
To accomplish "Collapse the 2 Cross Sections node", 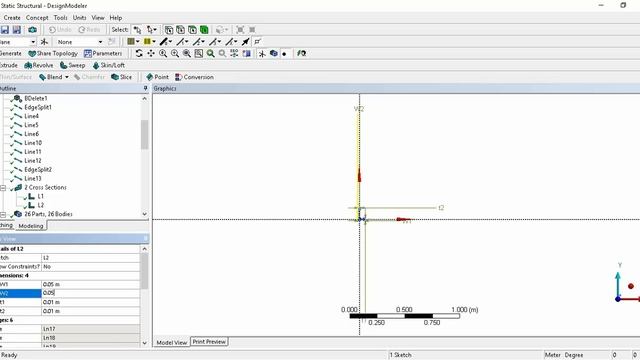I will pos(3,188).
